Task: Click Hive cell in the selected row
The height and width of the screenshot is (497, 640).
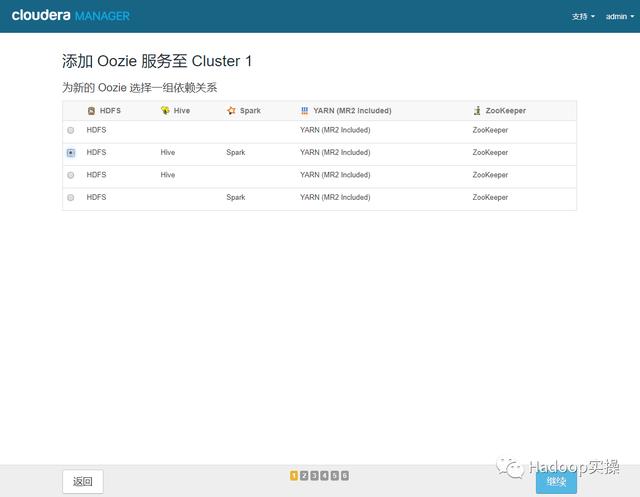Action: (168, 152)
